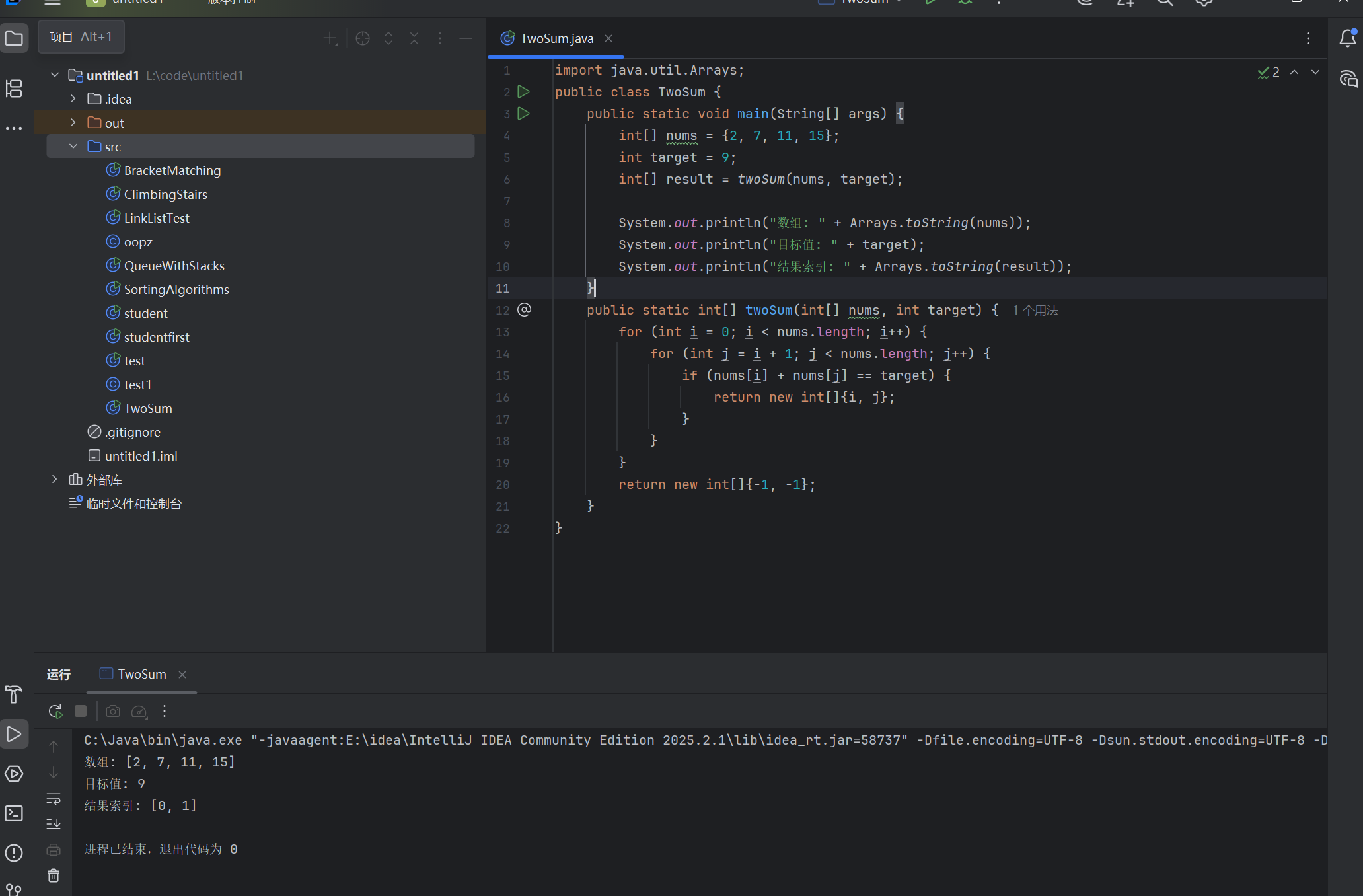Image resolution: width=1363 pixels, height=896 pixels.
Task: Click the new file plus icon in Project panel
Action: click(330, 38)
